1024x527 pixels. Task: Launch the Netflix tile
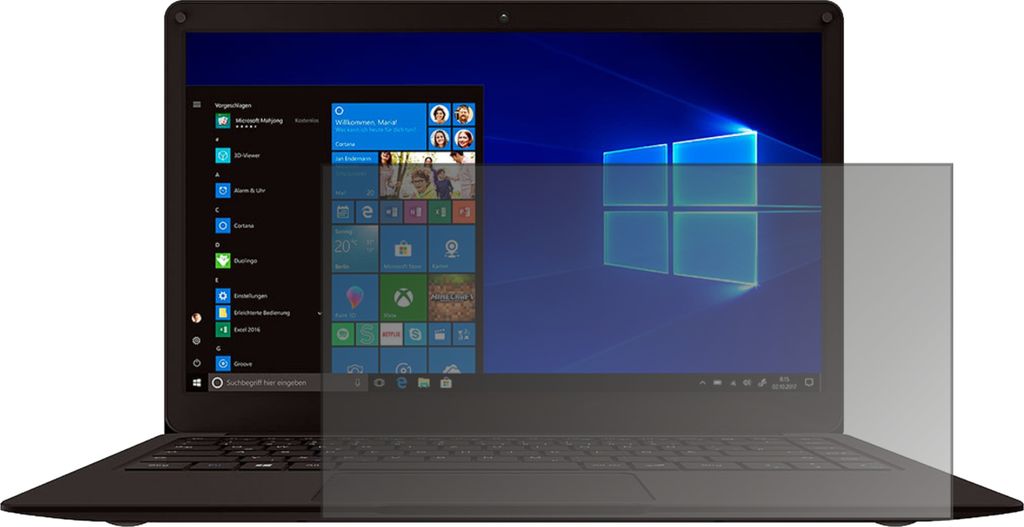pyautogui.click(x=391, y=334)
